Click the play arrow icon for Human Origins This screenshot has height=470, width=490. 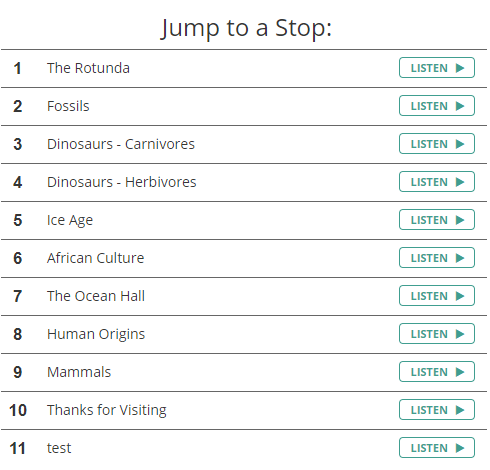click(x=460, y=334)
